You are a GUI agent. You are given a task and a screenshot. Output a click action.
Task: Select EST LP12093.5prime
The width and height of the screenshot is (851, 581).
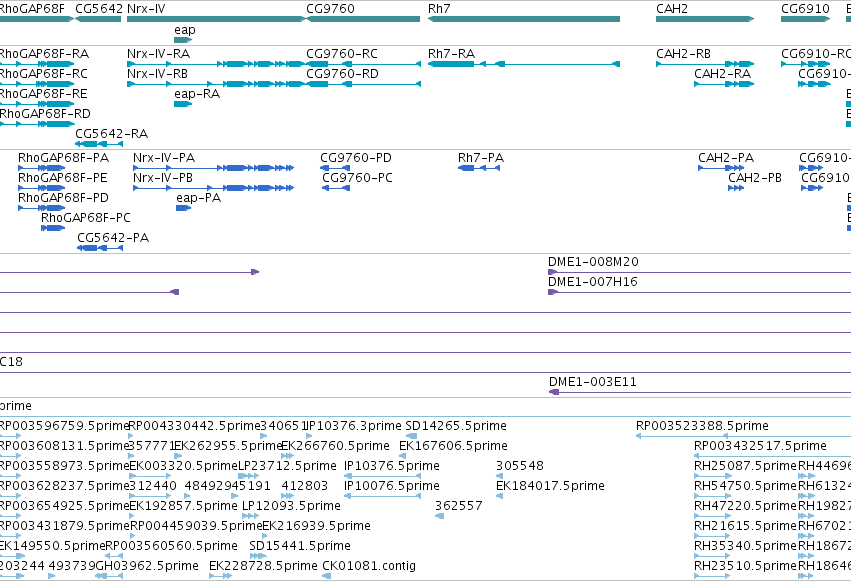point(291,506)
